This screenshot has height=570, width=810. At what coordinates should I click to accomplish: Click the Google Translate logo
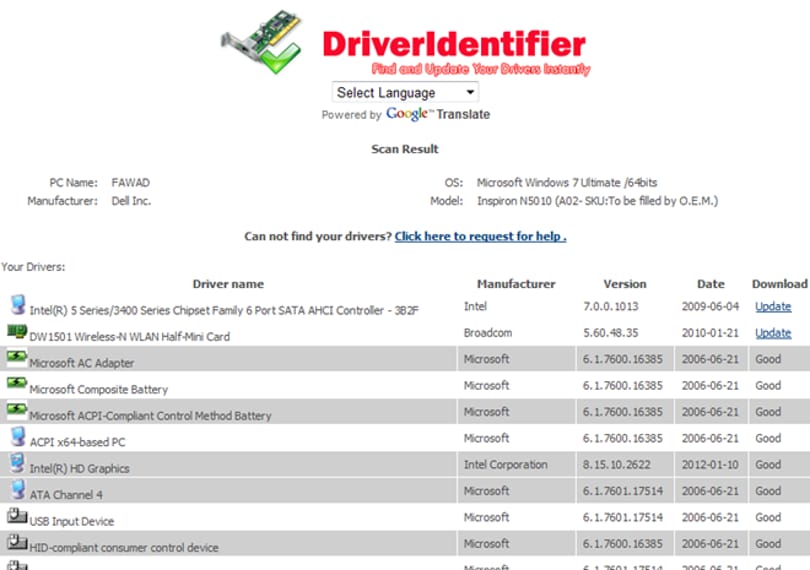pyautogui.click(x=438, y=114)
